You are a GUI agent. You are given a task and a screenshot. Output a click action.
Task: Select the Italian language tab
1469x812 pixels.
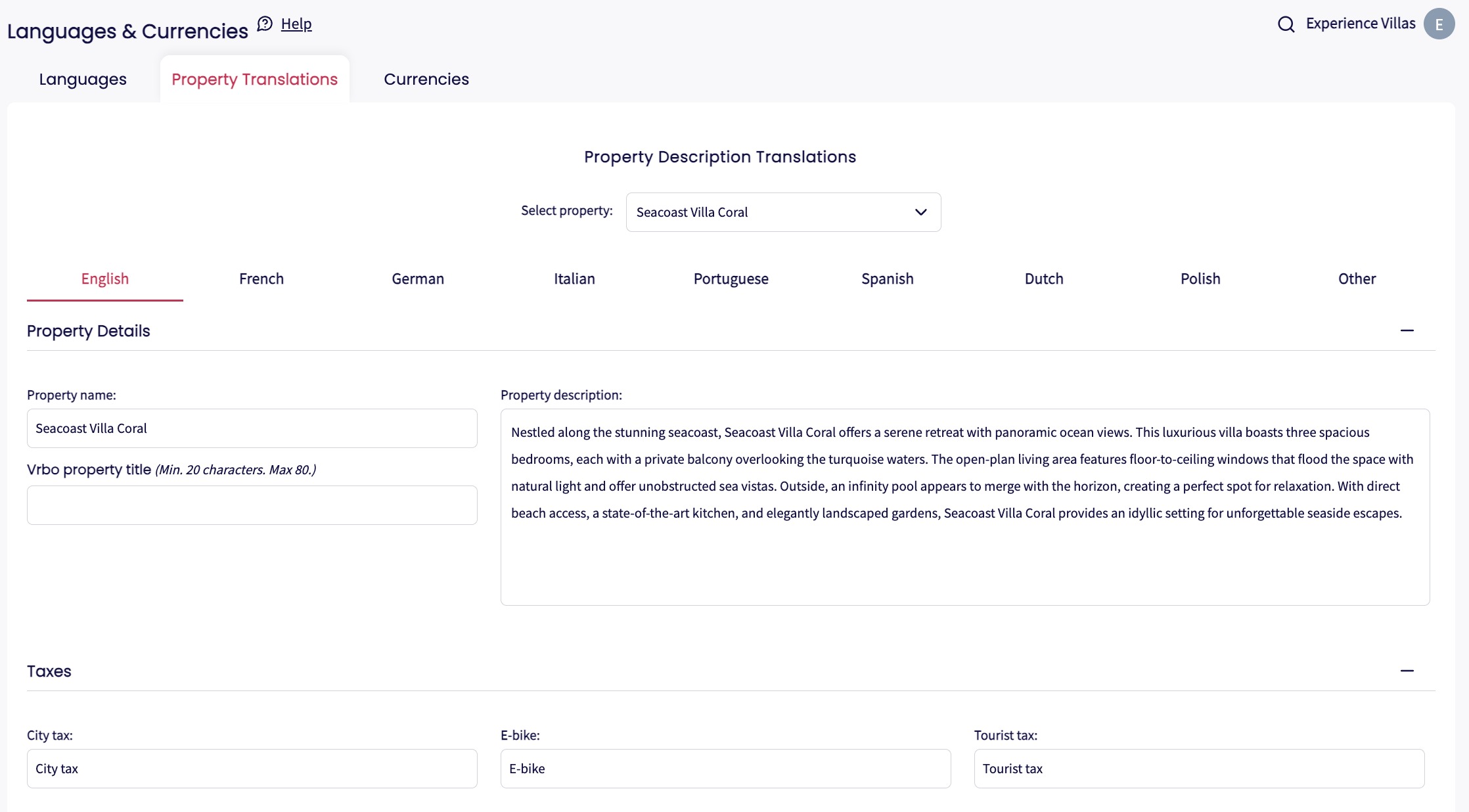[x=574, y=279]
